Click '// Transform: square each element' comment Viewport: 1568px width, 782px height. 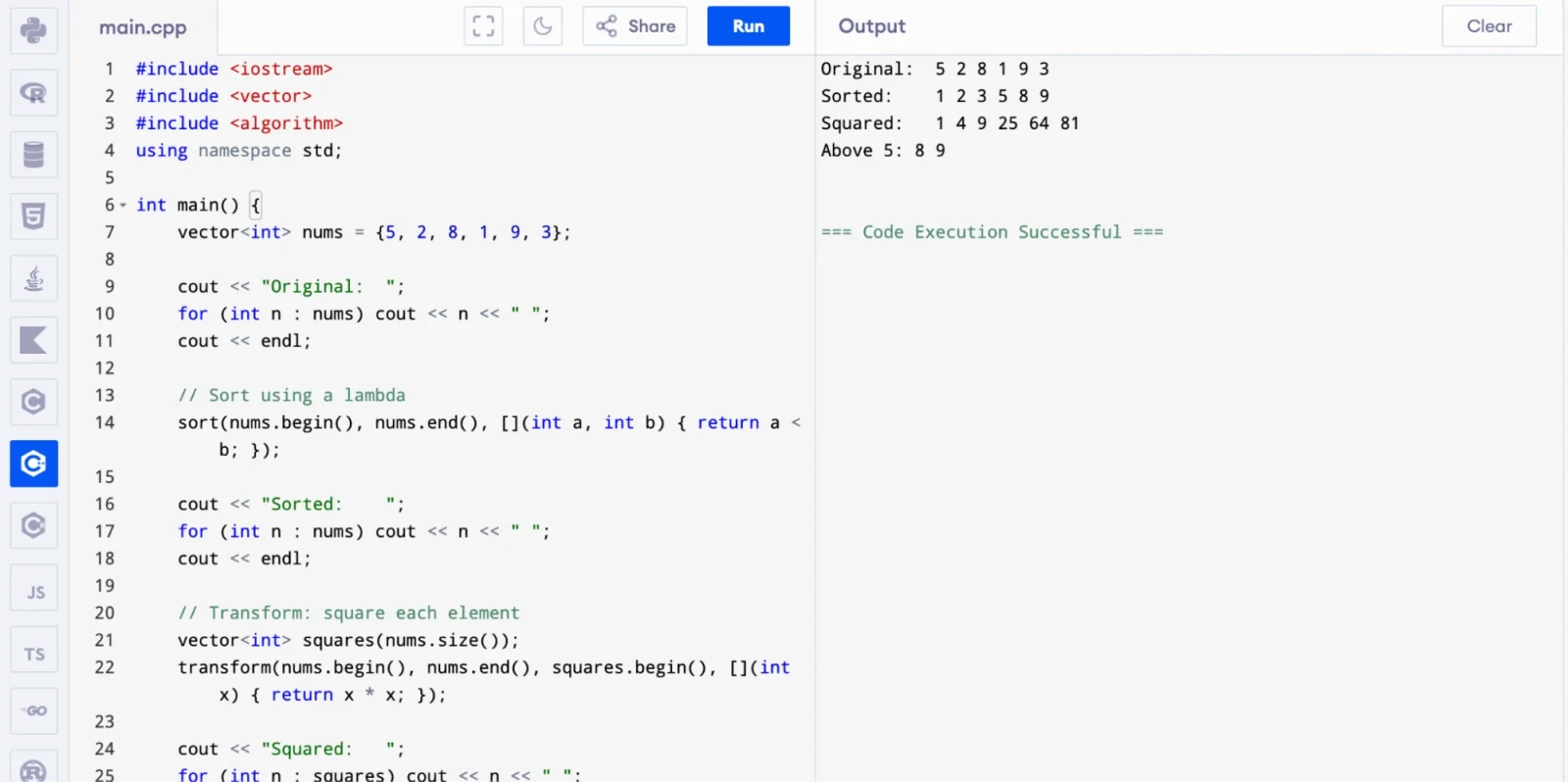click(348, 613)
